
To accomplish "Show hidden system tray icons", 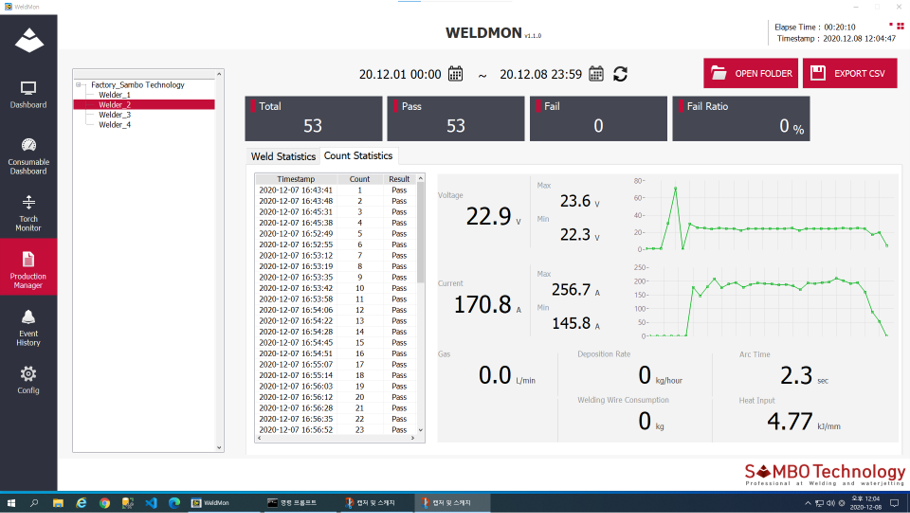I will [x=808, y=503].
